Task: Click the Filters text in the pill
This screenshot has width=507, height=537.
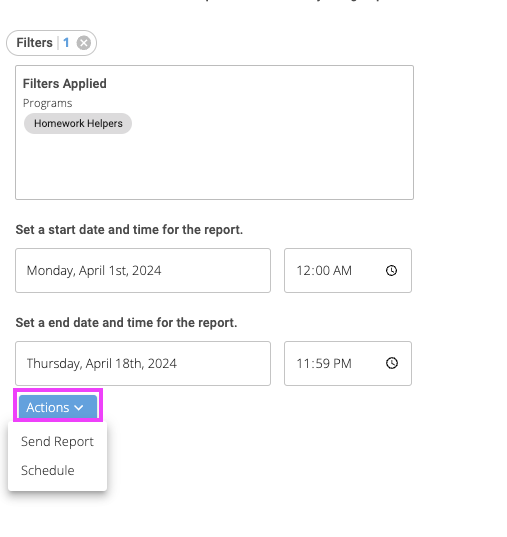Action: click(x=35, y=43)
